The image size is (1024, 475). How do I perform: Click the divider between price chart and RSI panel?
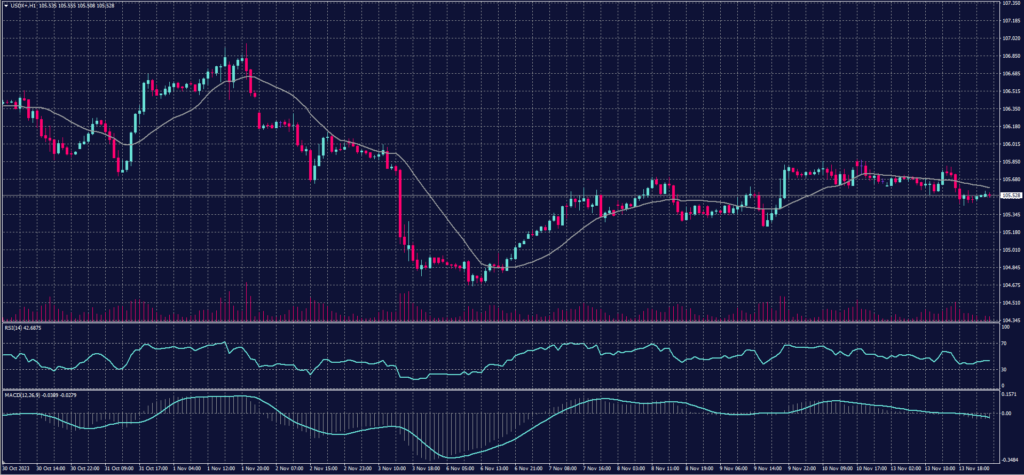pos(500,323)
